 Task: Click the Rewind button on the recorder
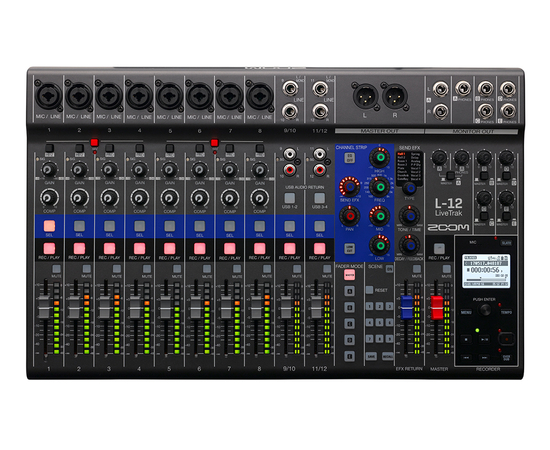tap(466, 357)
